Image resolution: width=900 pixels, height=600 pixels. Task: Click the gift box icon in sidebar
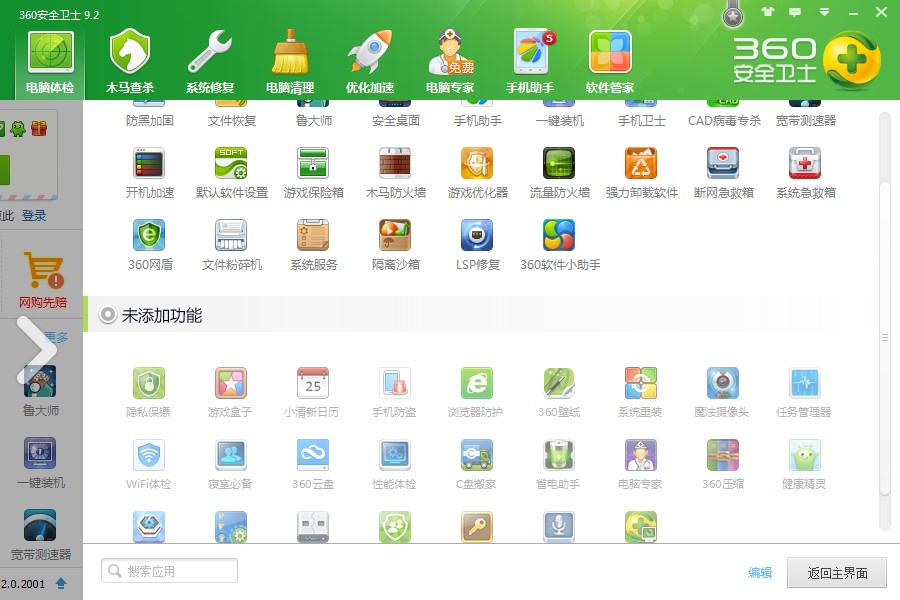(39, 128)
